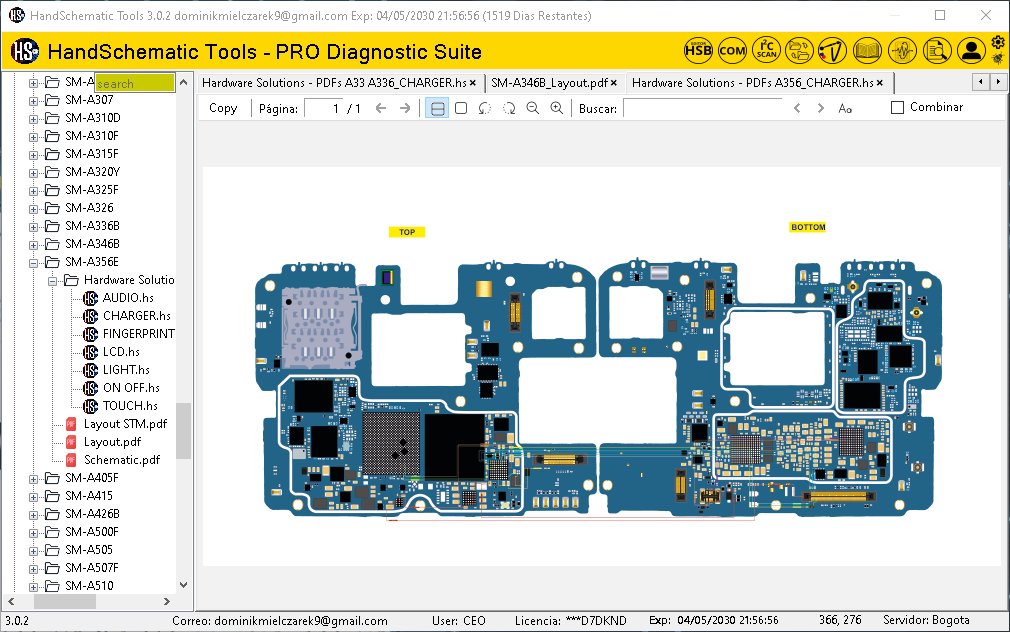
Task: Click the tree vertical scrollbar thumb
Action: point(184,430)
